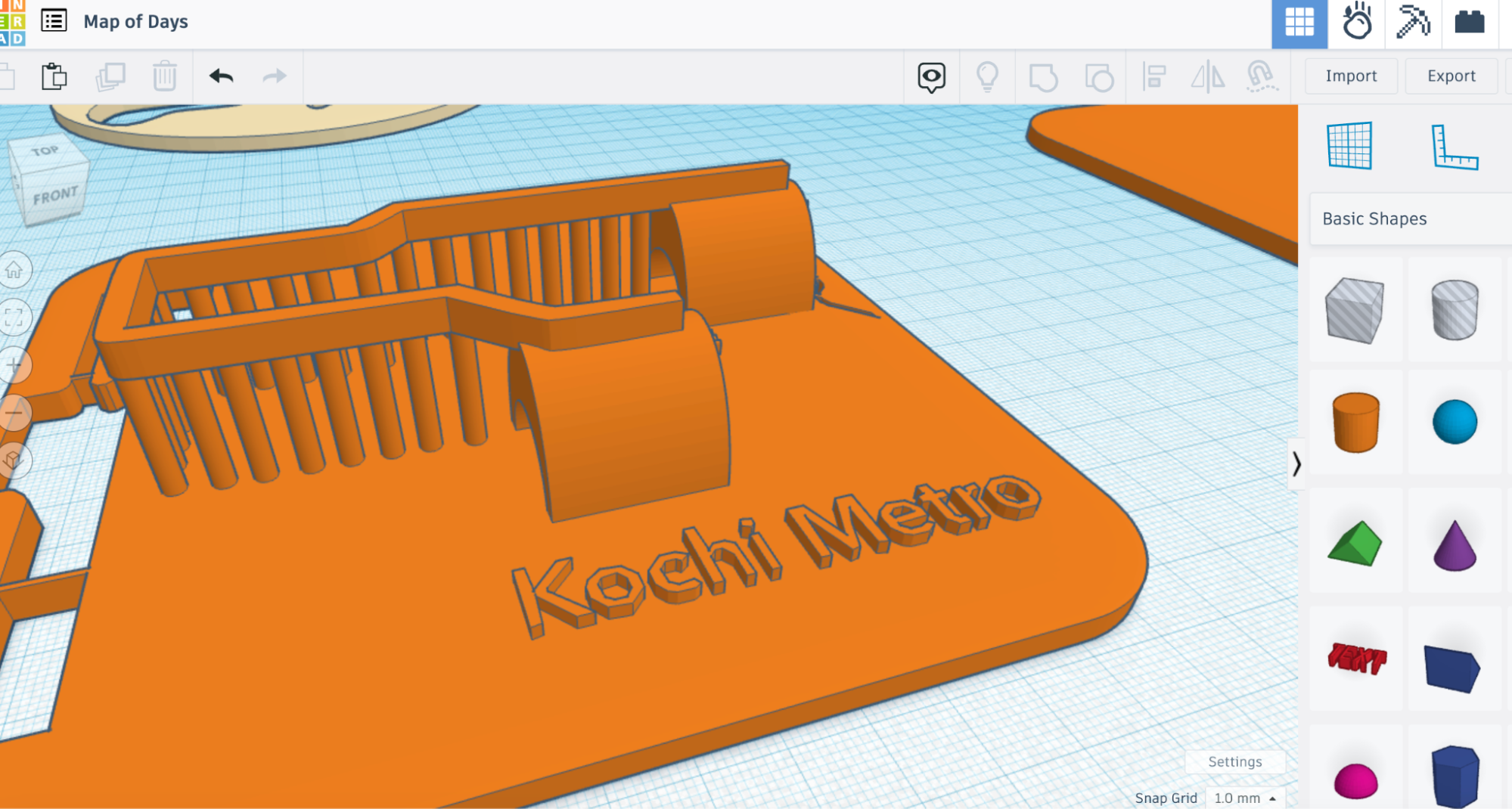Click the Mirror tool icon
Image resolution: width=1512 pixels, height=809 pixels.
pyautogui.click(x=1207, y=76)
